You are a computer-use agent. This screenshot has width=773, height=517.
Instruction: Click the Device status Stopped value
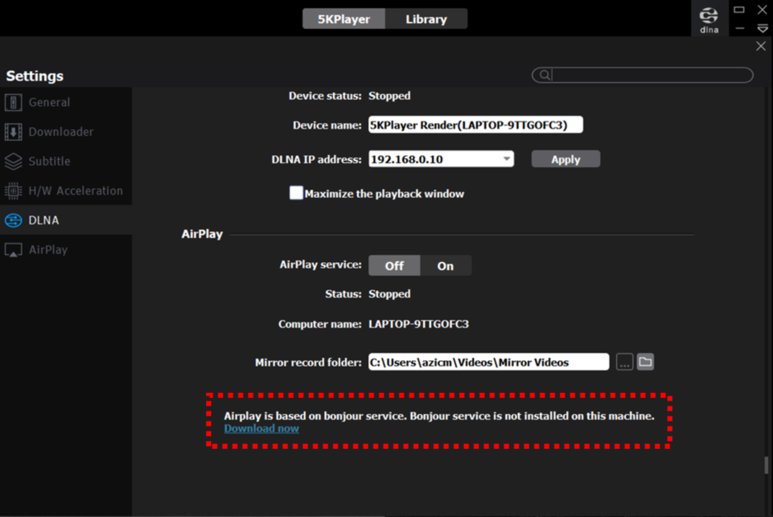389,96
